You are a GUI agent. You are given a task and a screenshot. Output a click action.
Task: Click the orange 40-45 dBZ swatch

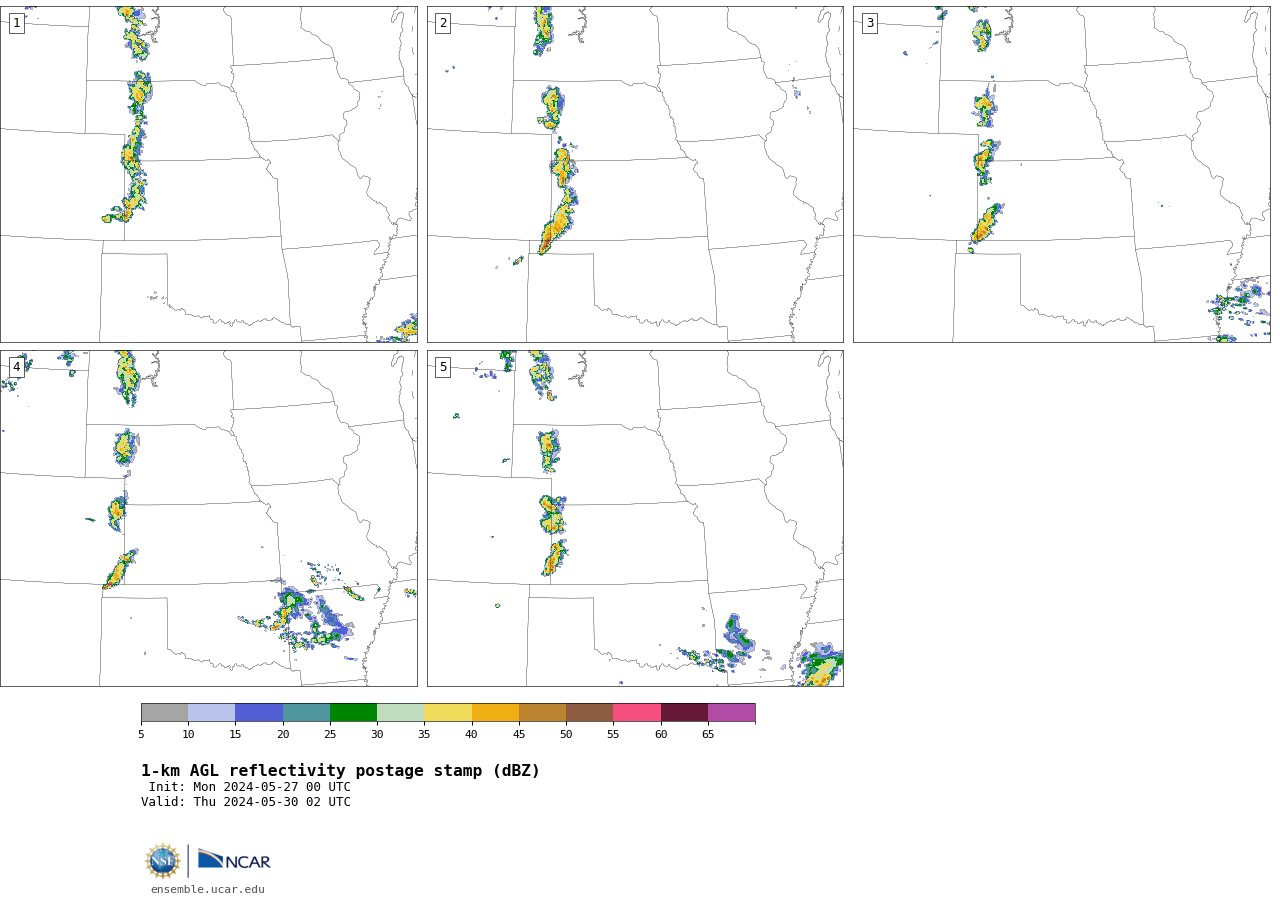pos(495,712)
